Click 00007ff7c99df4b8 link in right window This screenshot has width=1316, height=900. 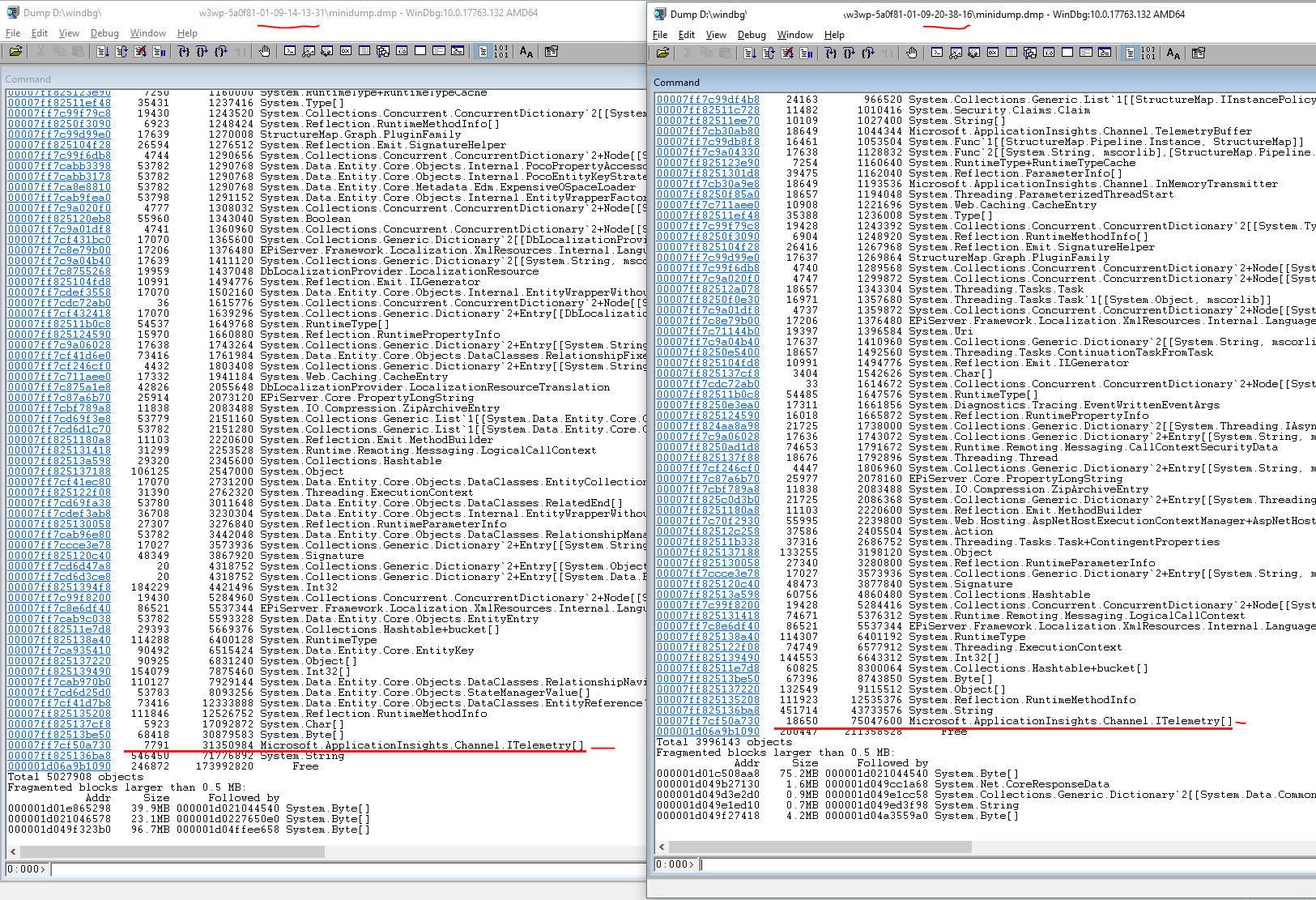click(708, 100)
